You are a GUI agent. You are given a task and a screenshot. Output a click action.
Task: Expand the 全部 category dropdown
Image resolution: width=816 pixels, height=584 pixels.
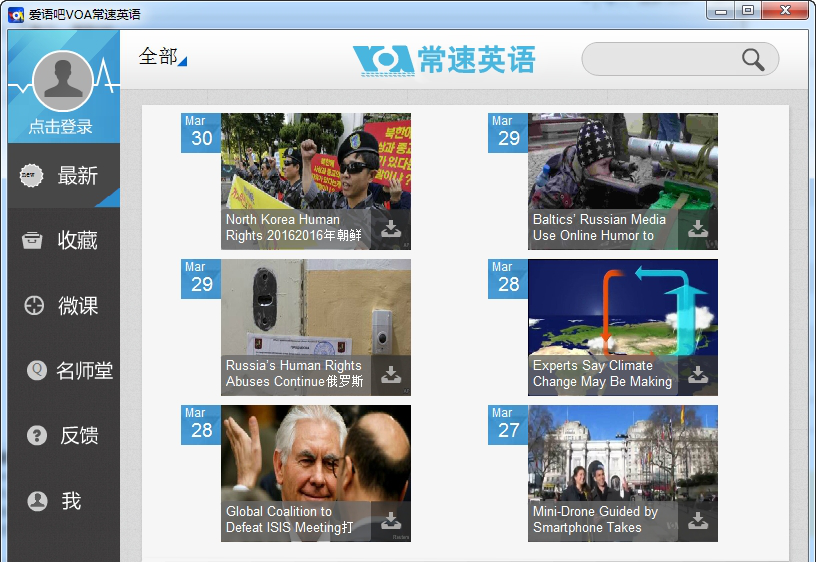pyautogui.click(x=162, y=56)
